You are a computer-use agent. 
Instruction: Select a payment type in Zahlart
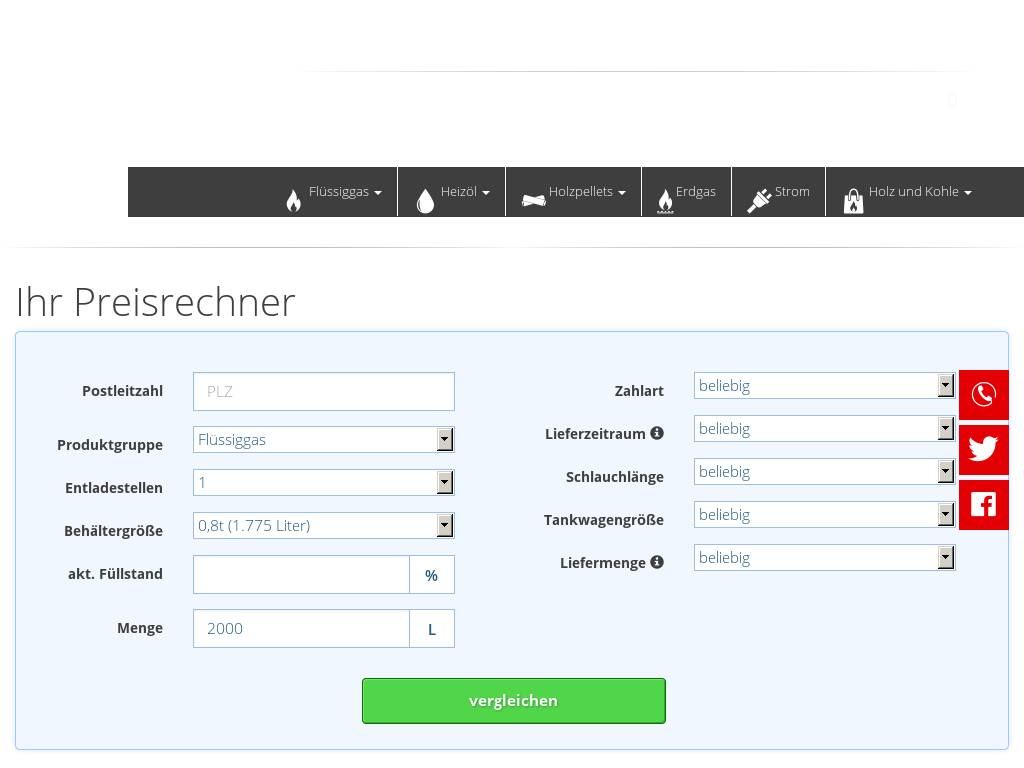(x=824, y=386)
